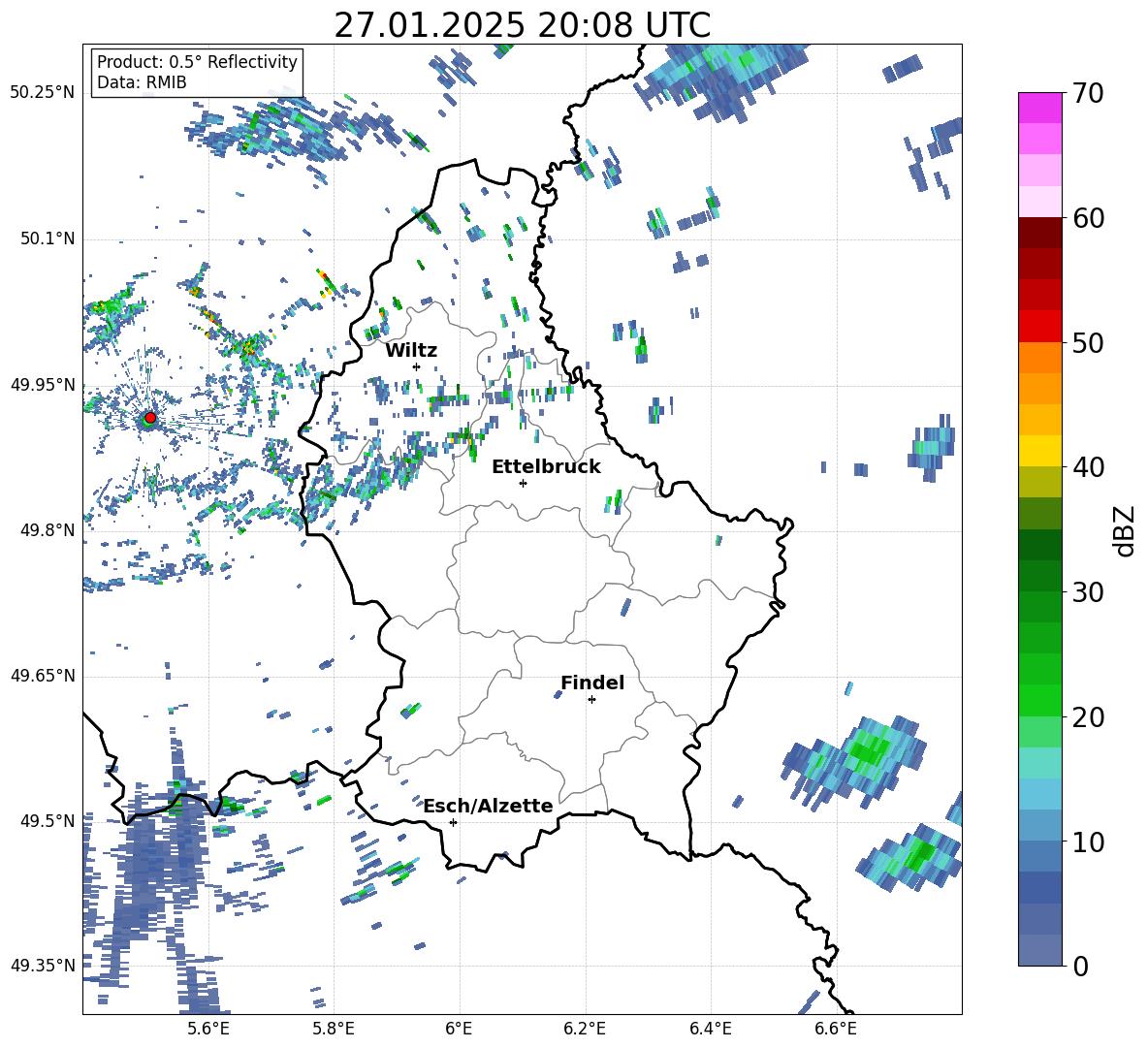The image size is (1148, 1048).
Task: Click the 6.2°E longitude label
Action: point(585,1029)
